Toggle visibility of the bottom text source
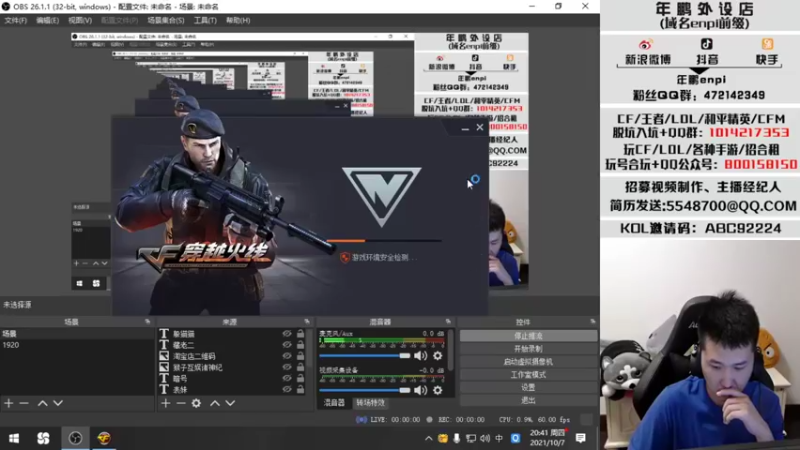Screen dimensions: 800x450 (x=287, y=389)
